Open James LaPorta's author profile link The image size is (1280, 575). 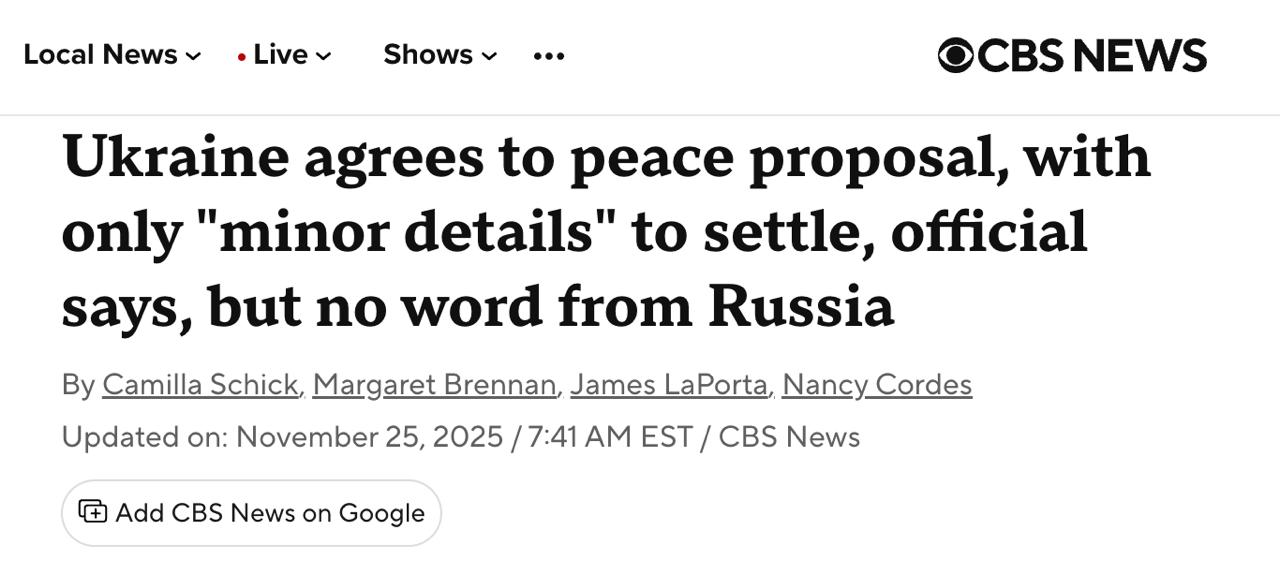[670, 384]
